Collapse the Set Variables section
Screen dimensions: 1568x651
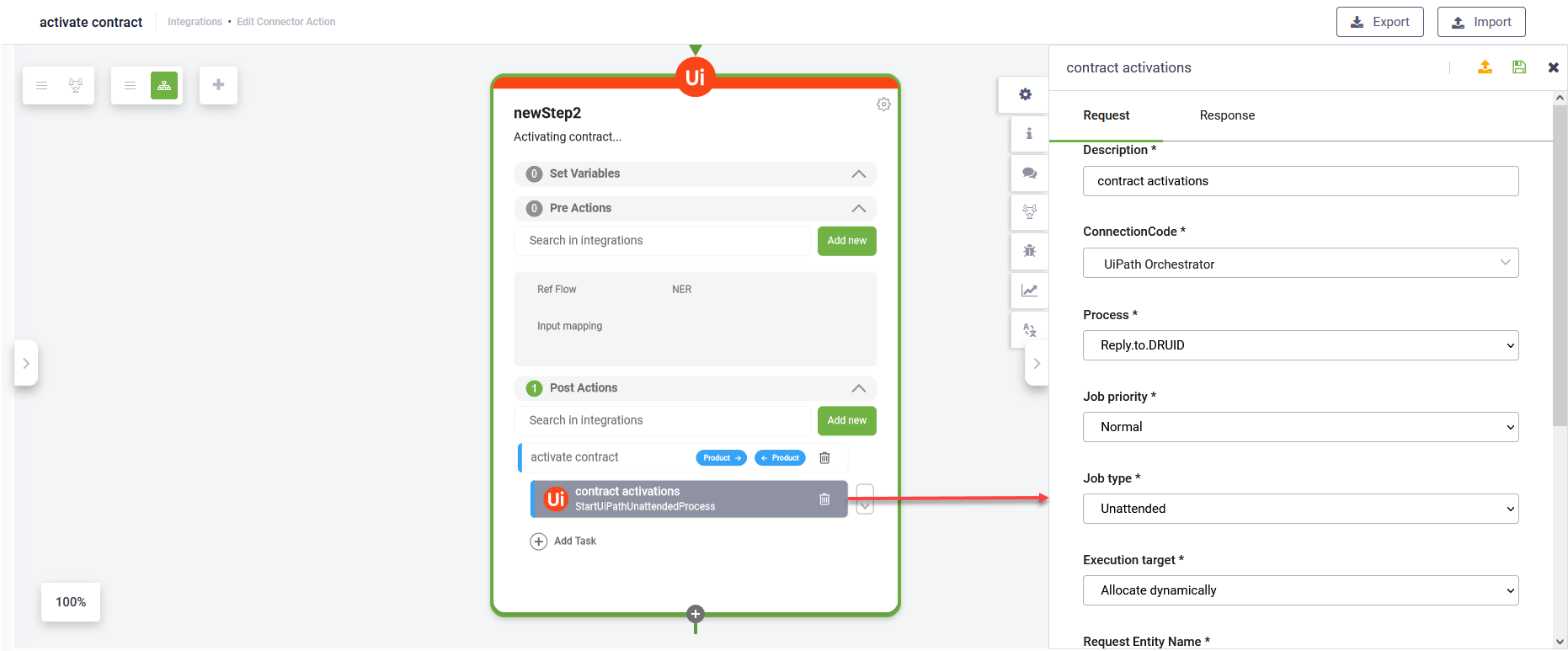[859, 174]
